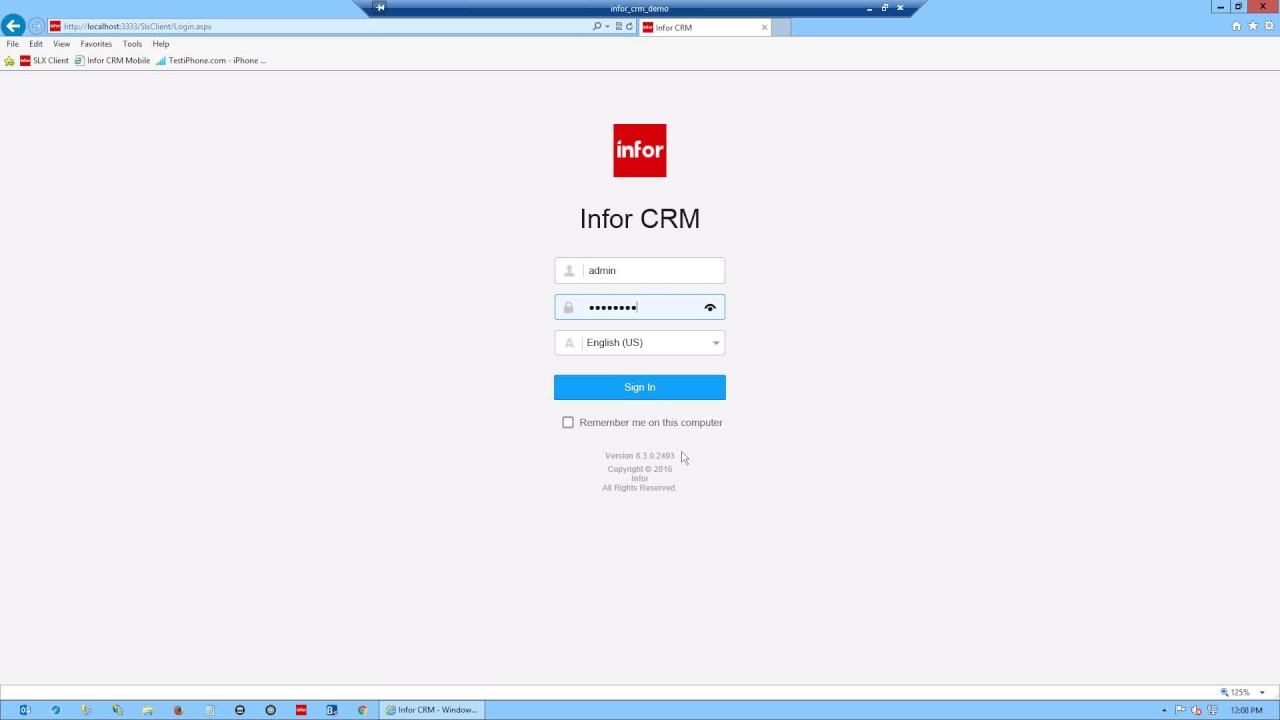Click the browser Forward arrow button

click(x=36, y=26)
